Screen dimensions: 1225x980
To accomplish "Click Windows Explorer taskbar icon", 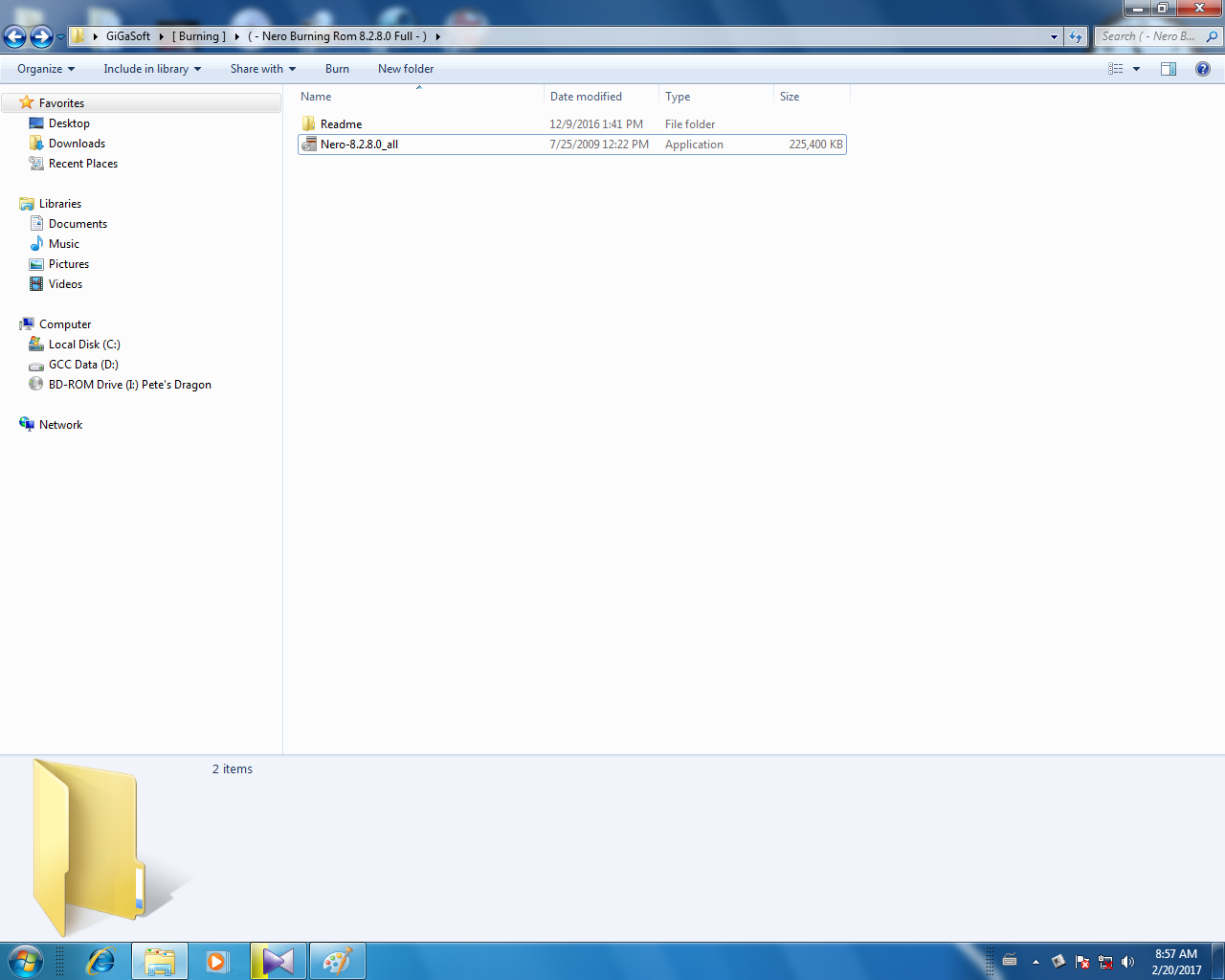I will click(x=159, y=961).
